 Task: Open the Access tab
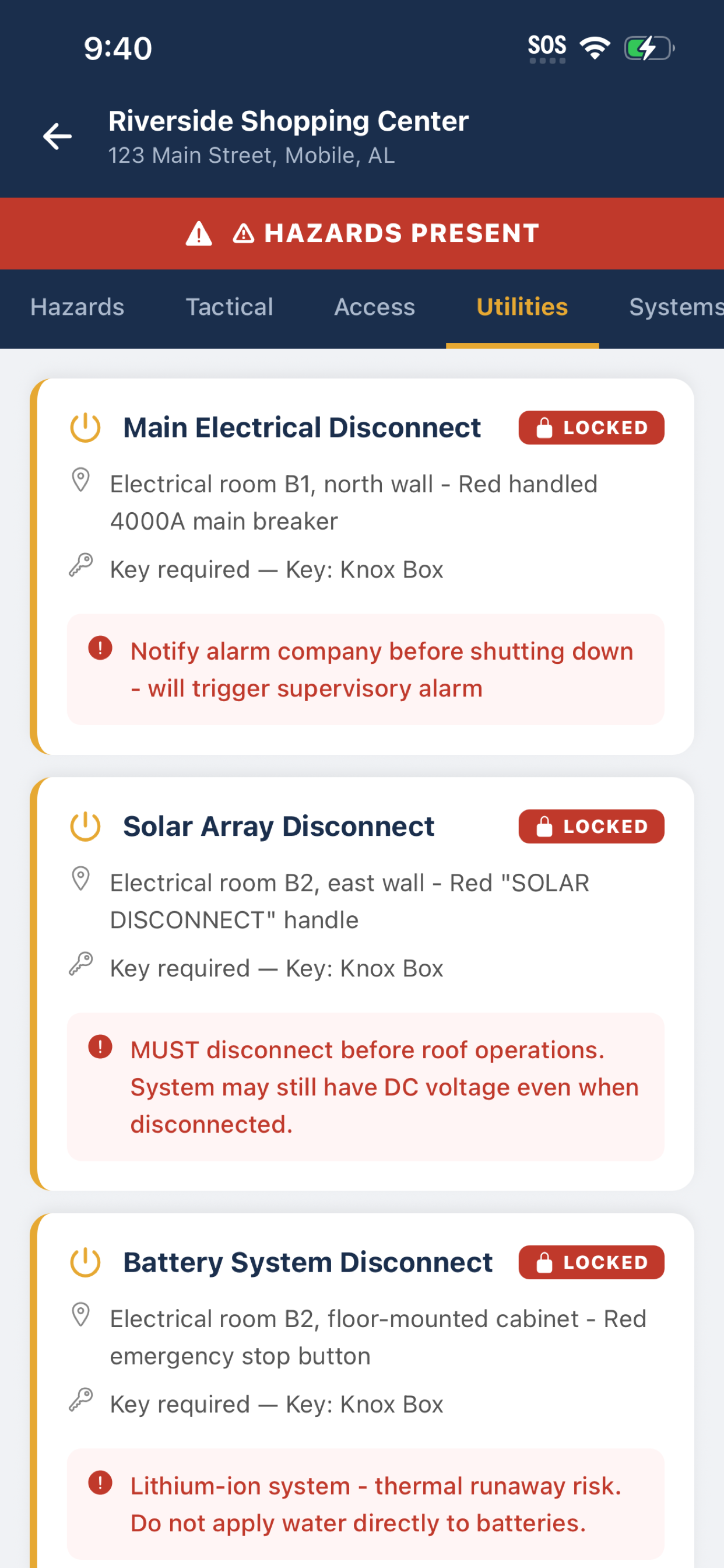point(375,307)
